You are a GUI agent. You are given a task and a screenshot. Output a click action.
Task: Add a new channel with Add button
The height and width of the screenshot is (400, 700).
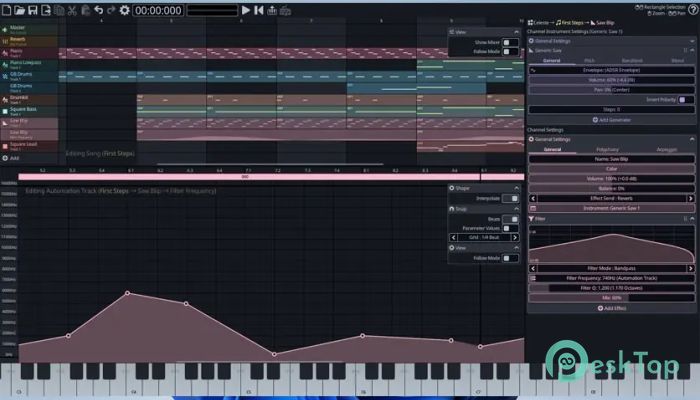(x=11, y=158)
